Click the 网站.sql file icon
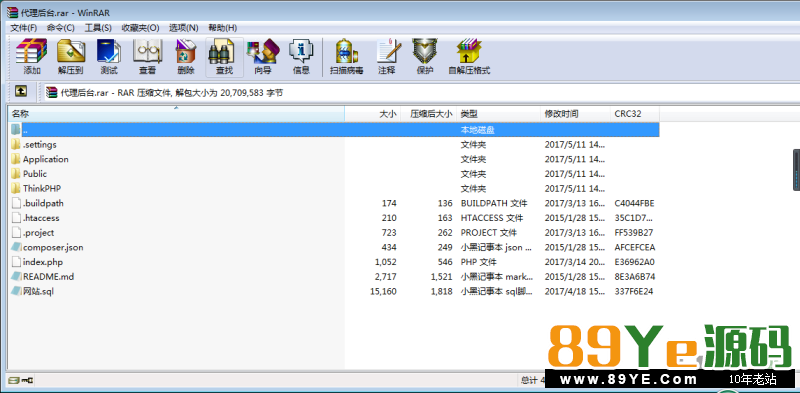 click(16, 291)
